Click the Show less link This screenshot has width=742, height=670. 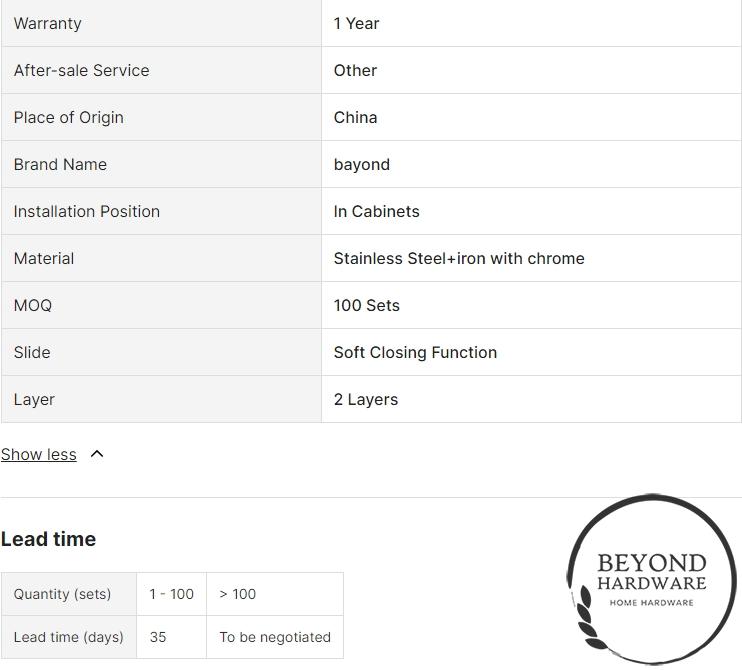[x=38, y=454]
